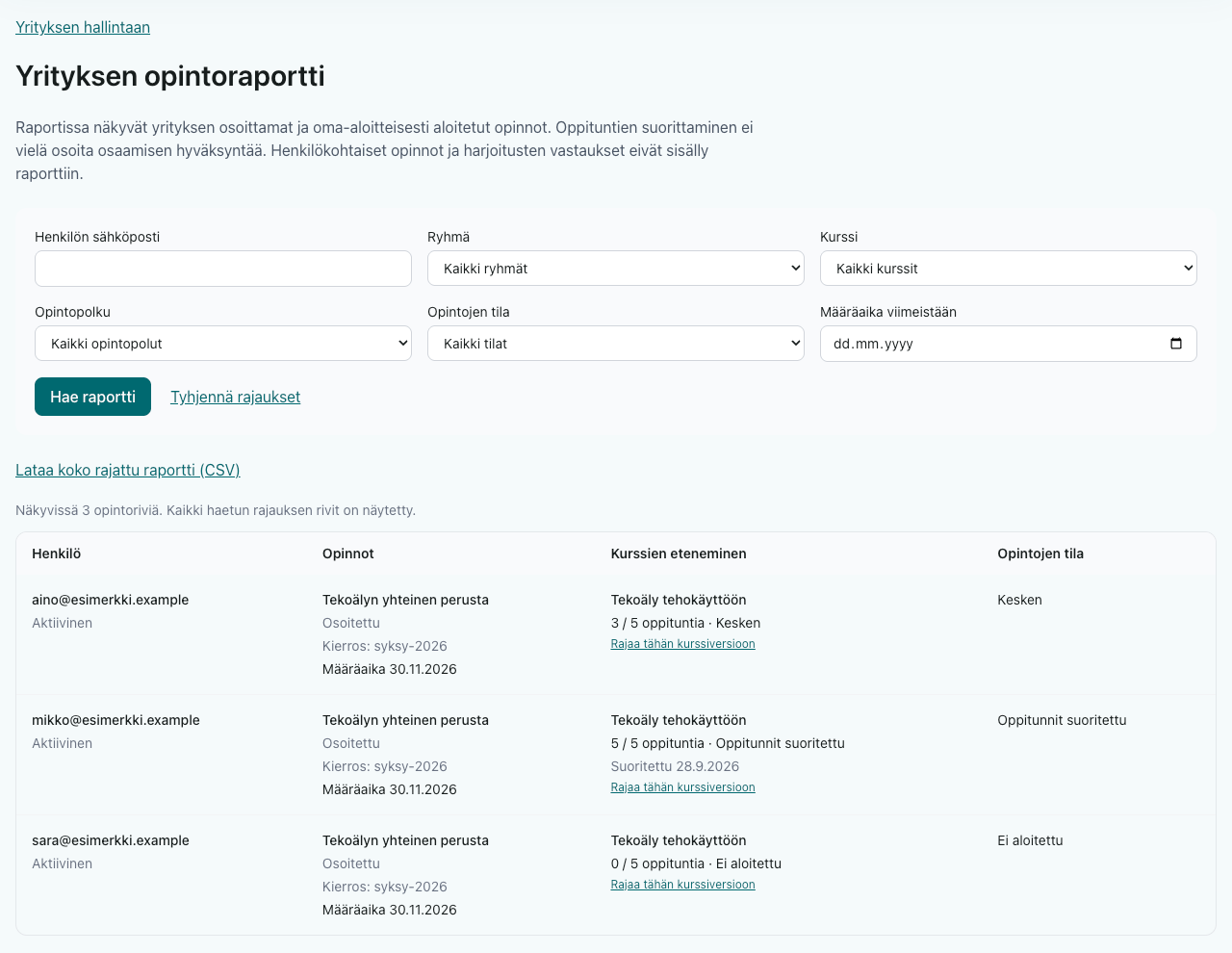Click the Henkilön sähköposti field label
Image resolution: width=1232 pixels, height=953 pixels.
(97, 237)
